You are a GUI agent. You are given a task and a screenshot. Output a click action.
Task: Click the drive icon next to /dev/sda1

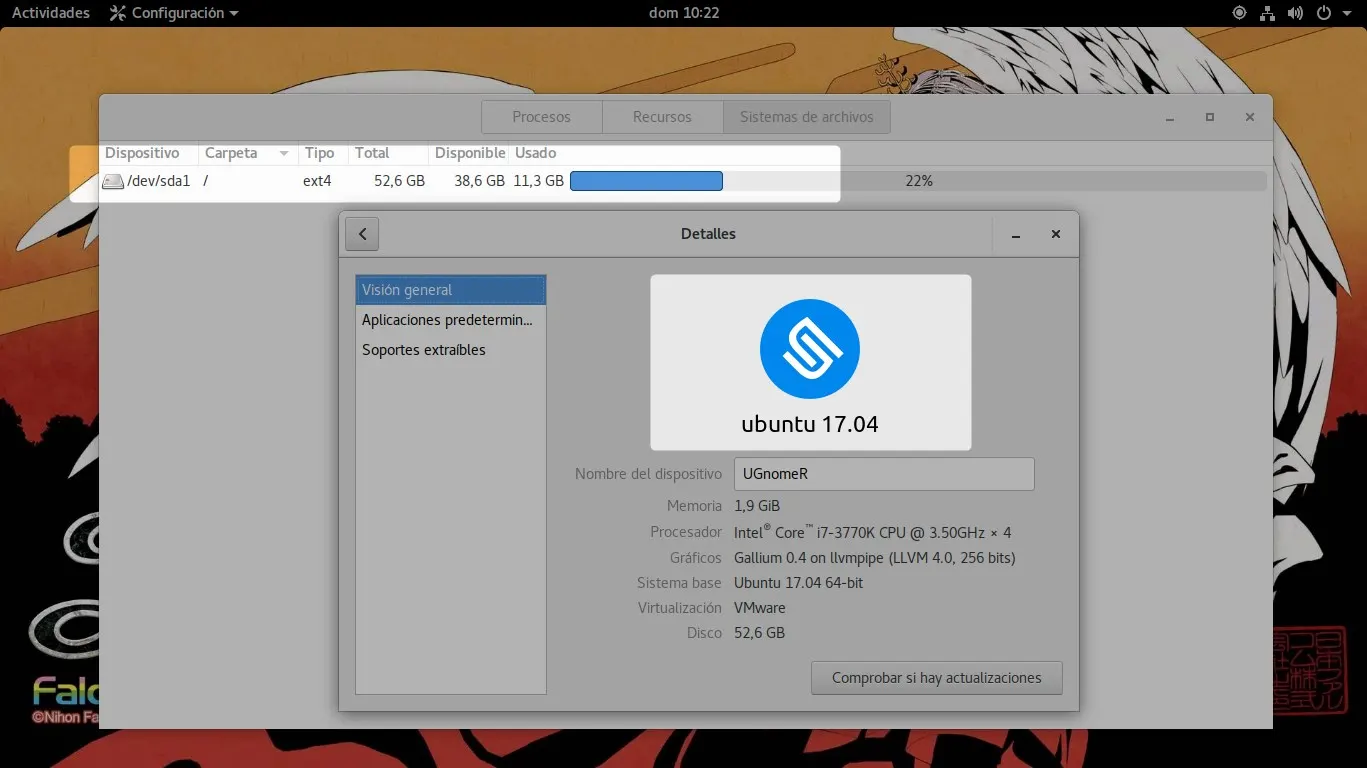point(112,181)
